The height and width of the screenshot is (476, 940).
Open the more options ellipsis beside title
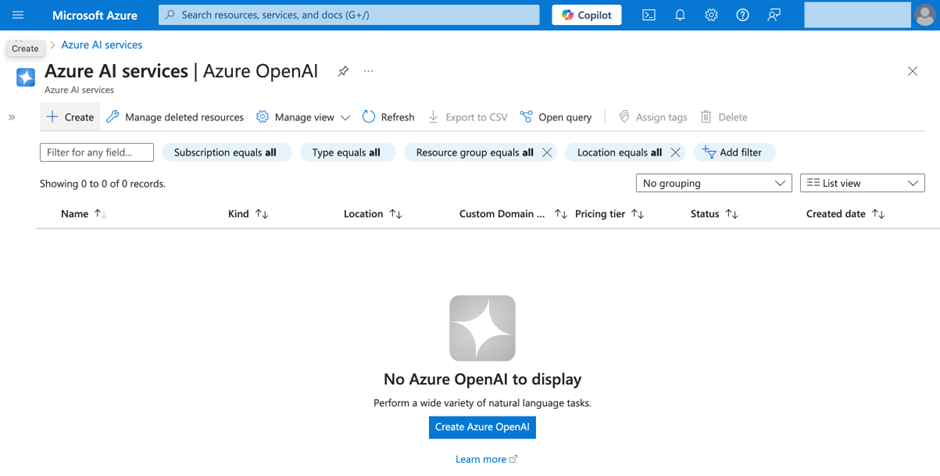click(x=368, y=71)
